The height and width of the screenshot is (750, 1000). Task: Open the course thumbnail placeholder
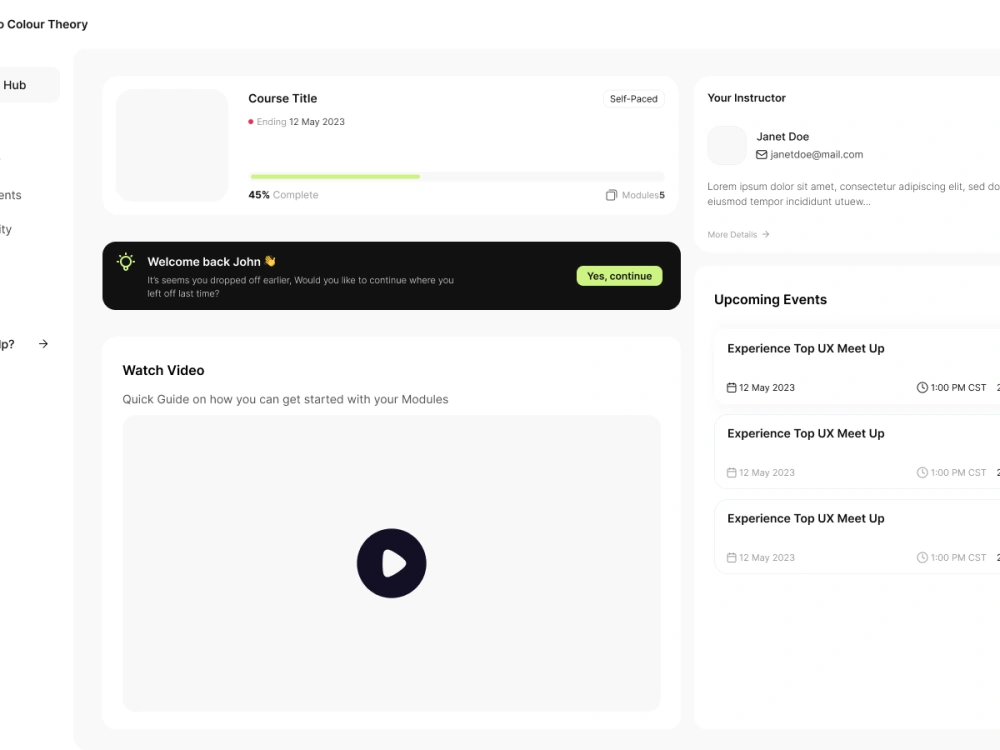172,145
